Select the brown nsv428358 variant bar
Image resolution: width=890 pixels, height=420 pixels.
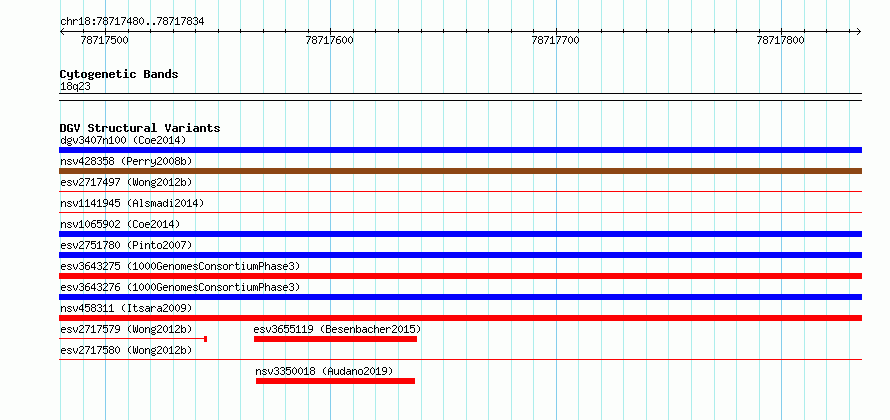tap(460, 171)
